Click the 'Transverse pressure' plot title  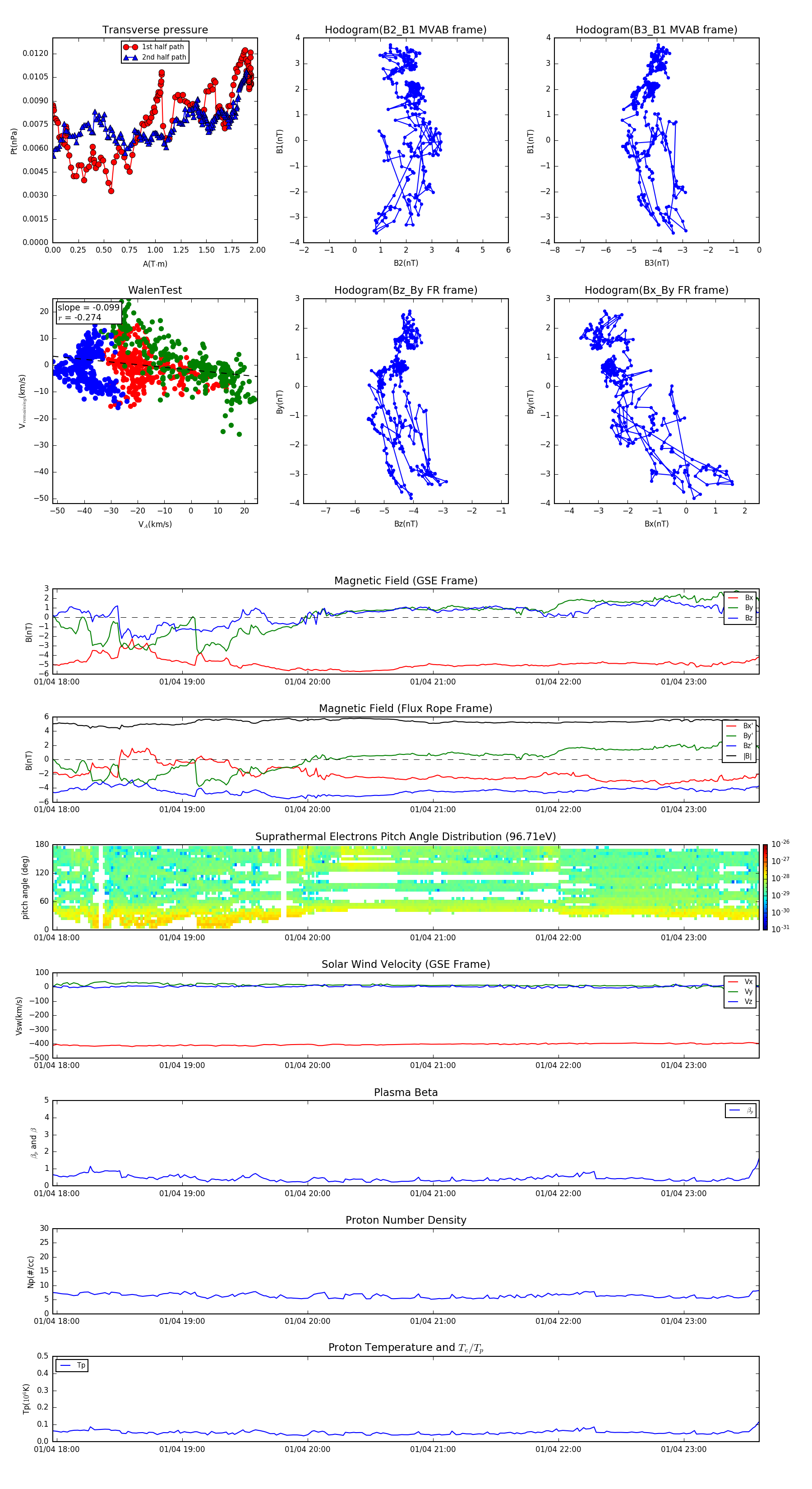[x=155, y=29]
